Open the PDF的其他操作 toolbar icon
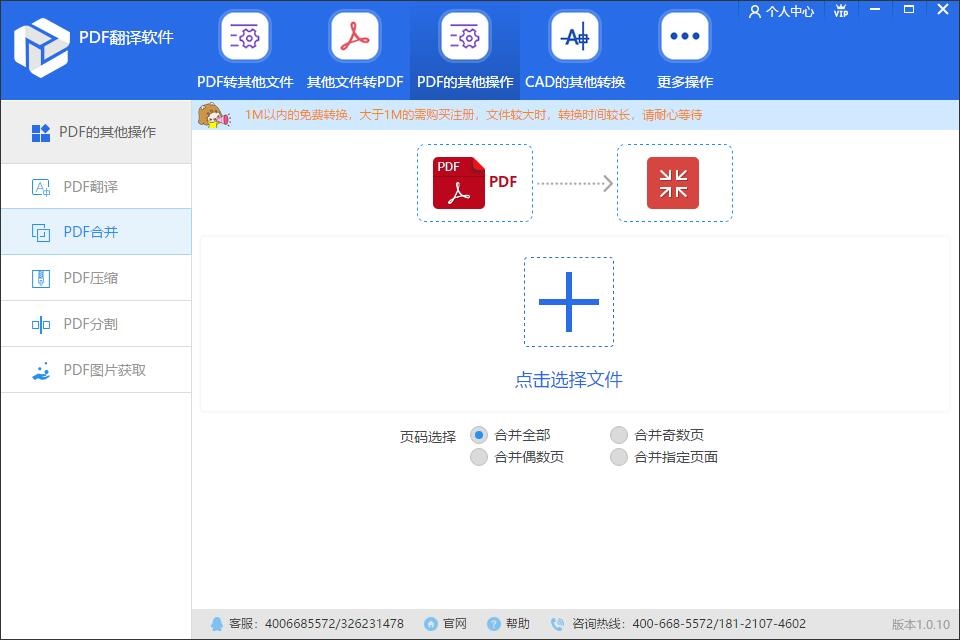Viewport: 960px width, 640px height. pos(464,38)
